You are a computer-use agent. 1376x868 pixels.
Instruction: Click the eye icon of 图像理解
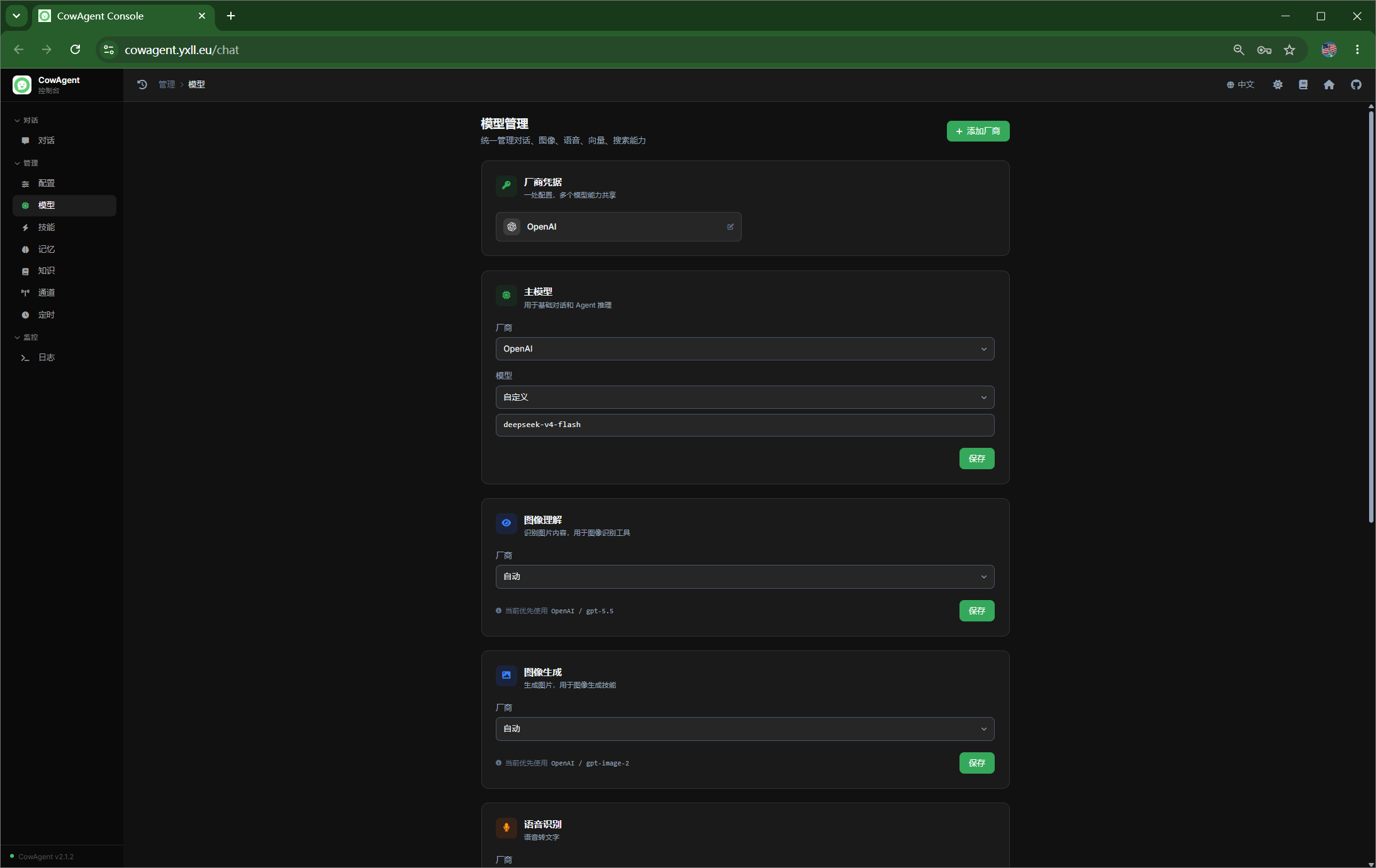click(x=506, y=523)
